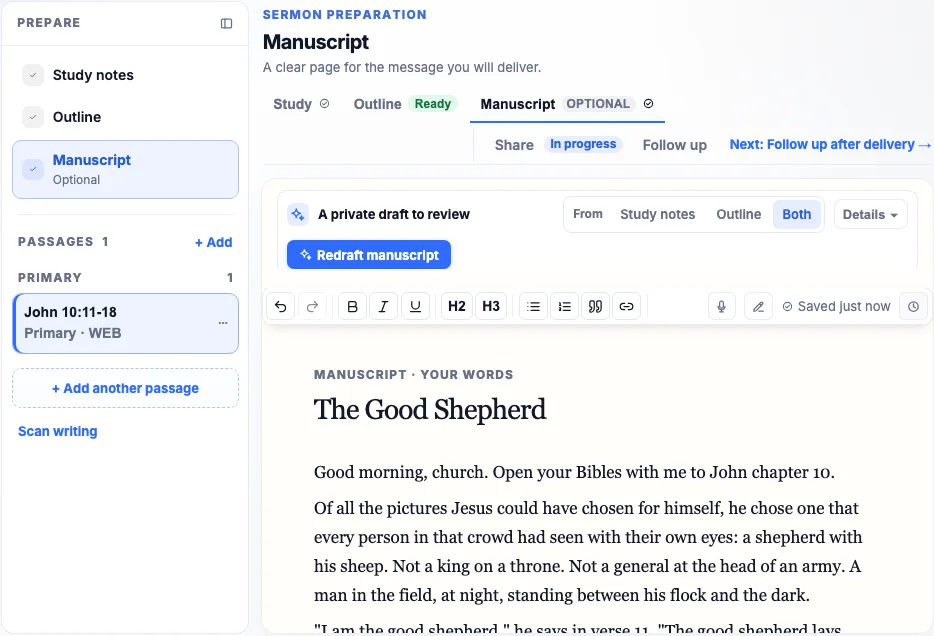Image resolution: width=934 pixels, height=636 pixels.
Task: Toggle the Outline checkmark in sidebar
Action: coord(33,117)
